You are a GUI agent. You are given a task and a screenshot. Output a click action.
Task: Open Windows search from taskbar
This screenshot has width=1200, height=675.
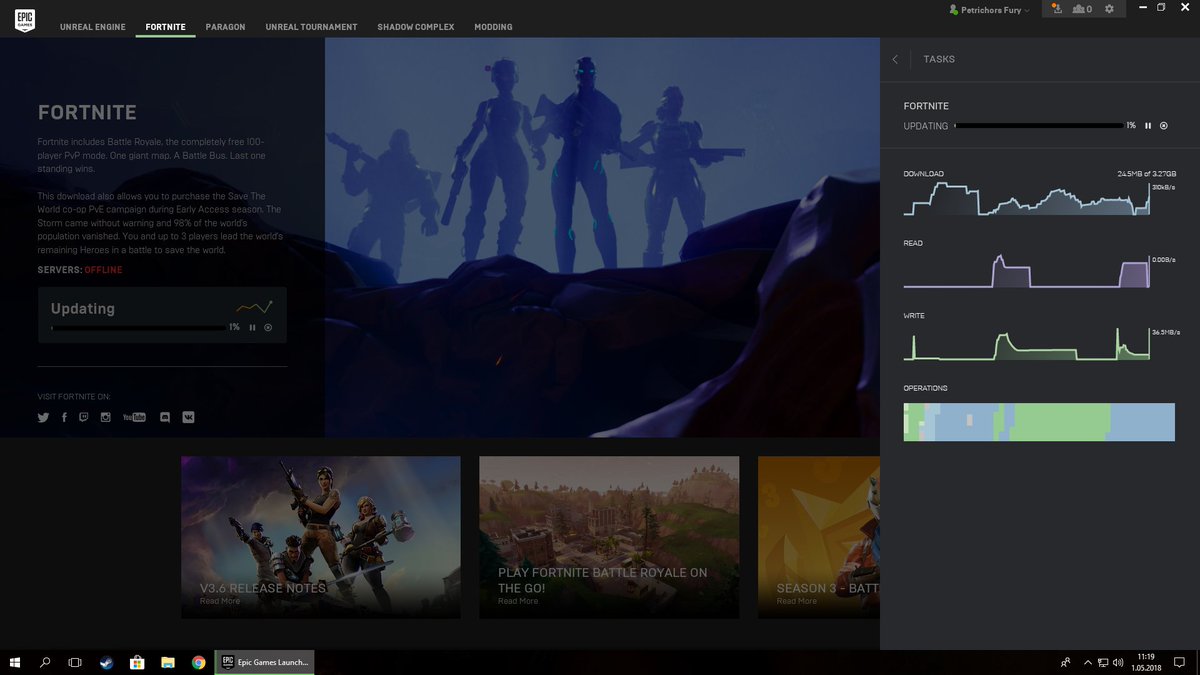[x=45, y=662]
